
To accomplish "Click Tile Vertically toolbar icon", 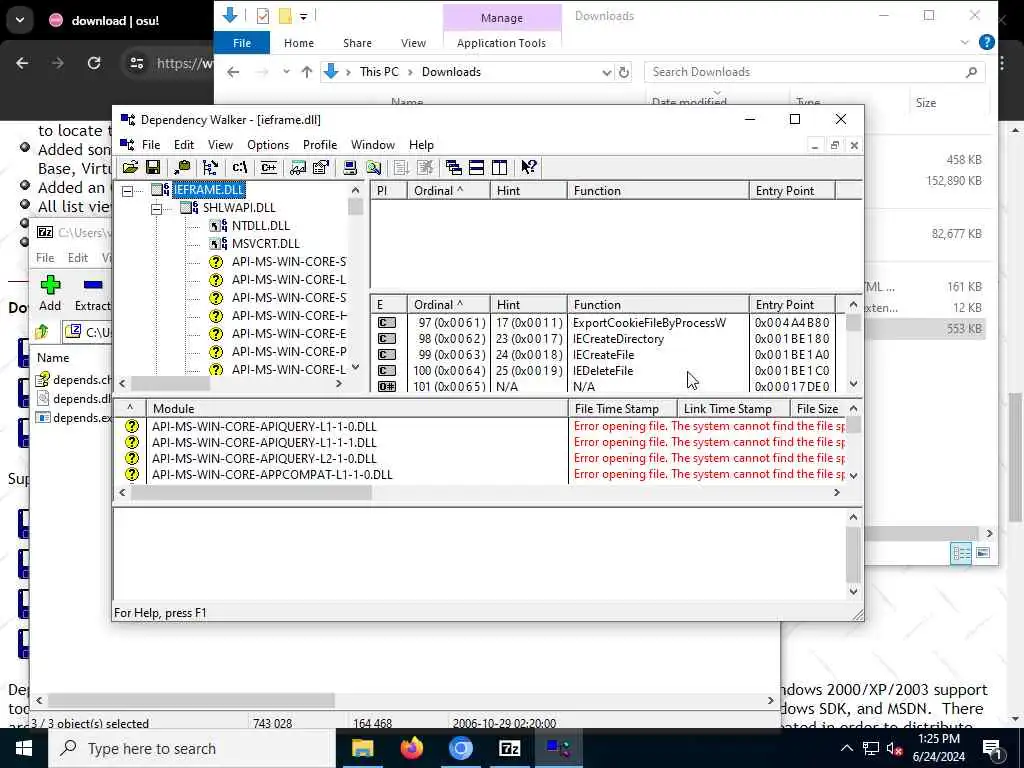I will pos(500,168).
